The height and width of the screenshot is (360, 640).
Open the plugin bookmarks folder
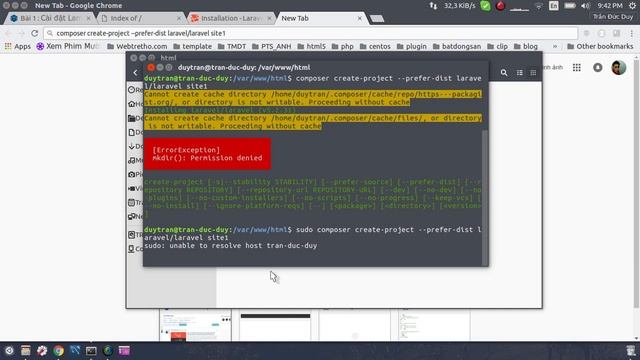click(411, 47)
